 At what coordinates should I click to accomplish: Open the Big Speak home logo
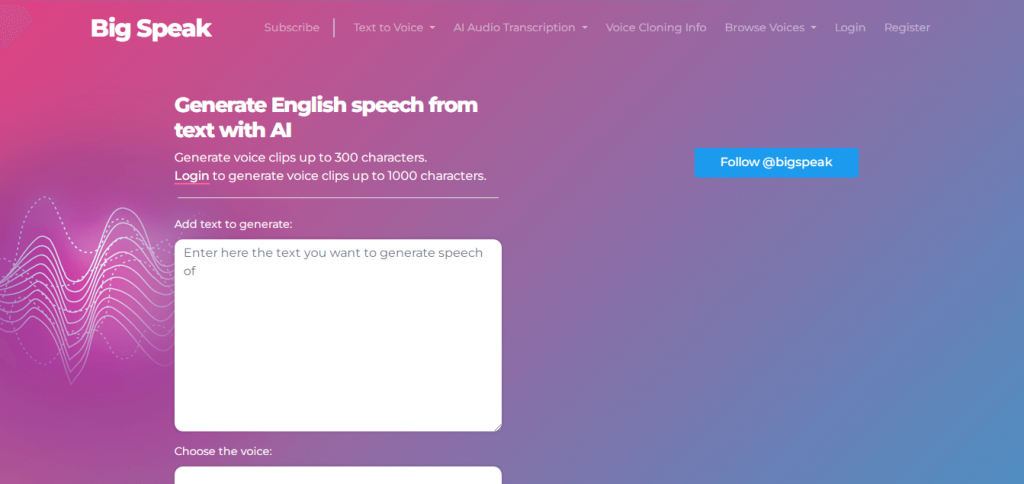point(151,28)
